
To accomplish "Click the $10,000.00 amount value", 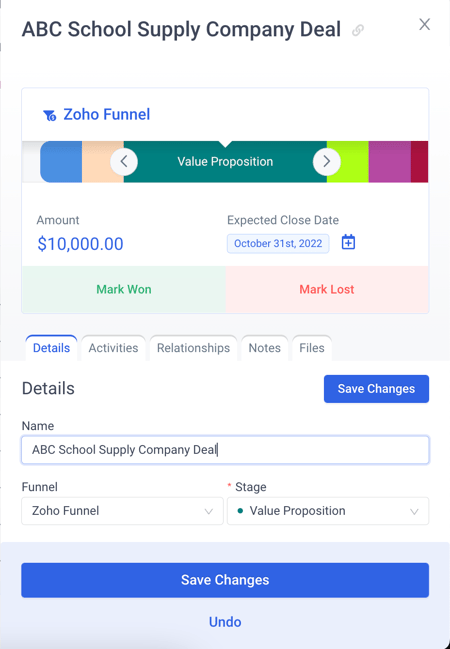I will 80,244.
